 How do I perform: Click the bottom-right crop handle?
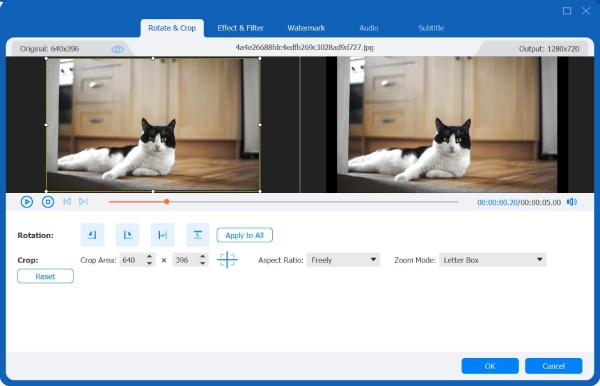pyautogui.click(x=260, y=191)
